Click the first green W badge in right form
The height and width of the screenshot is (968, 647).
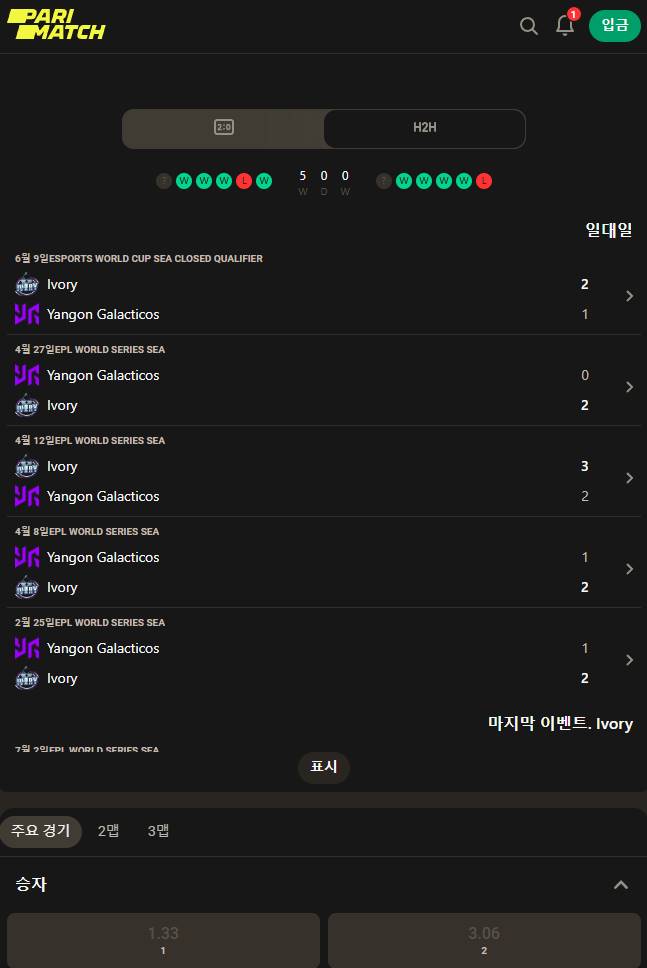pyautogui.click(x=404, y=181)
